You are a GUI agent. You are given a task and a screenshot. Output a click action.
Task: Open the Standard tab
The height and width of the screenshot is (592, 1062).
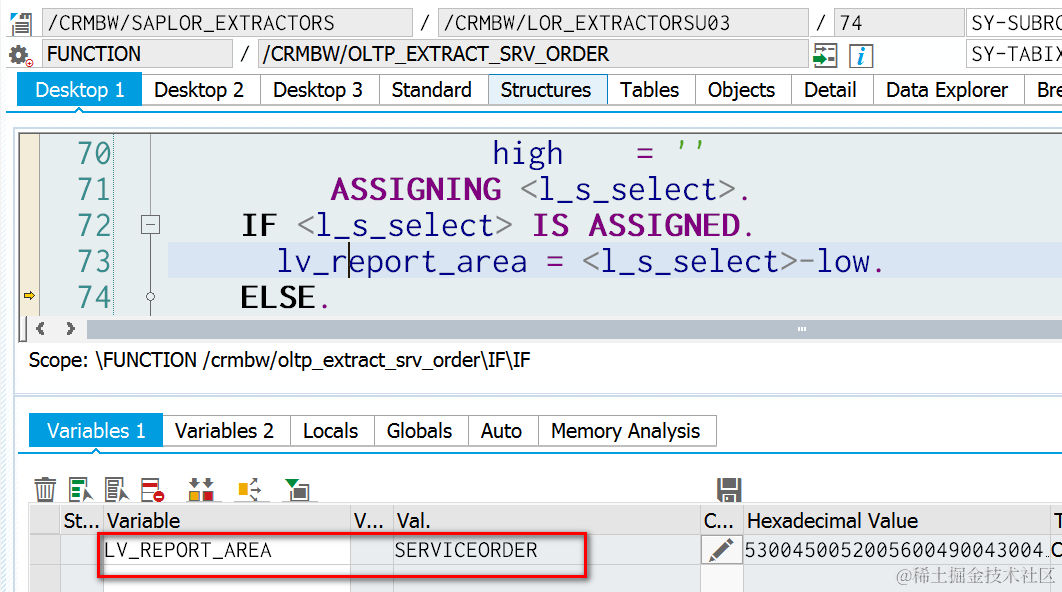click(x=431, y=90)
